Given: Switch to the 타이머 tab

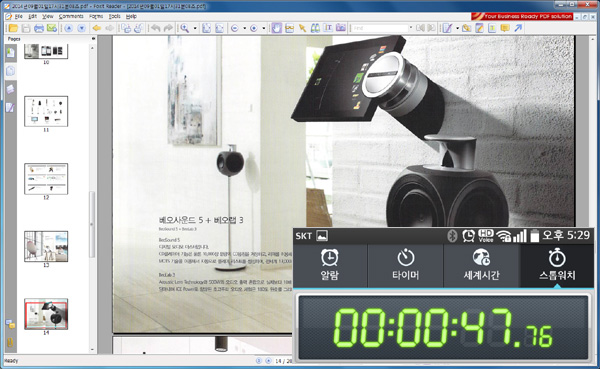Looking at the screenshot, I should click(405, 266).
